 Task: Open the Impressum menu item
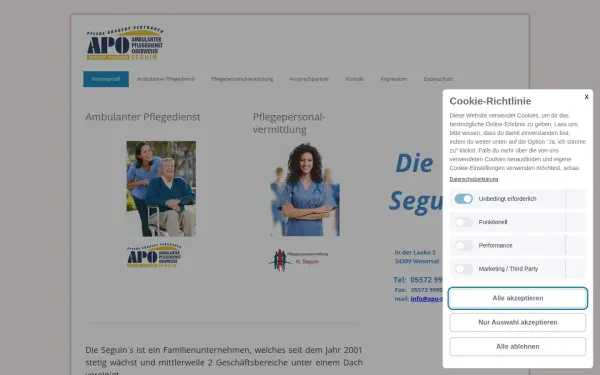click(394, 79)
